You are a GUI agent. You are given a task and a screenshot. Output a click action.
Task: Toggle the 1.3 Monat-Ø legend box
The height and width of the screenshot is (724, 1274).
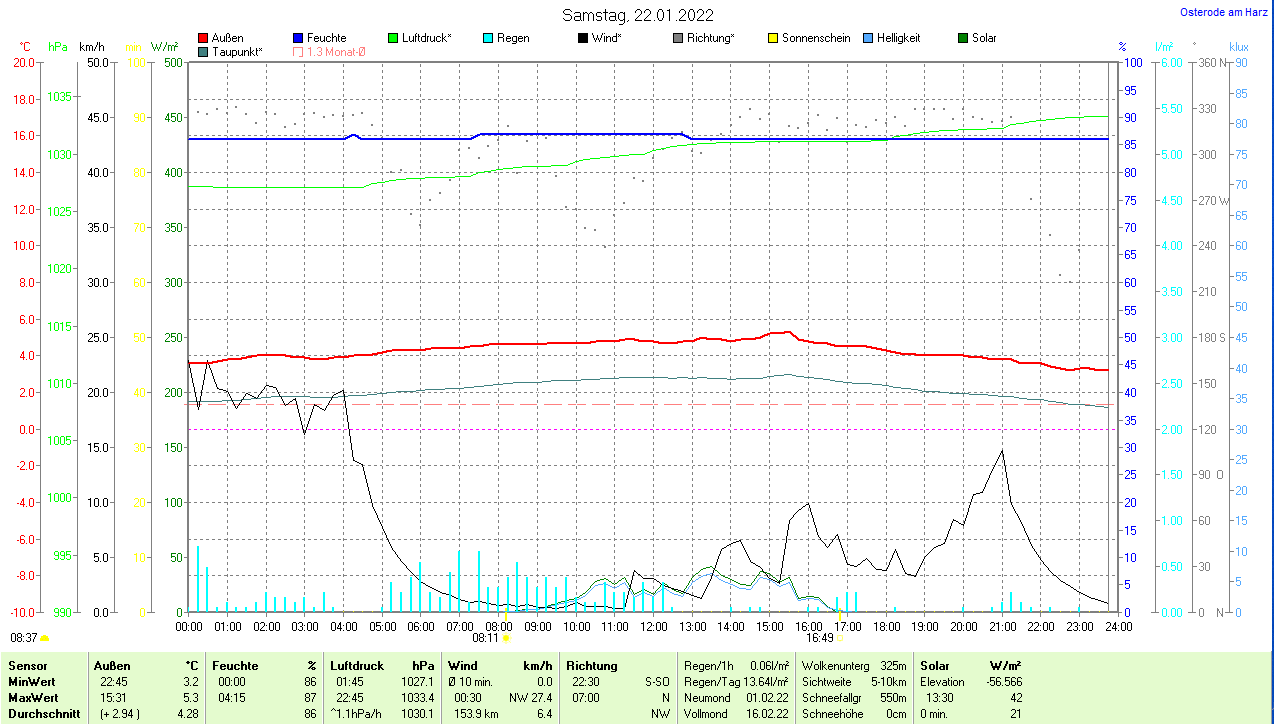click(x=298, y=51)
